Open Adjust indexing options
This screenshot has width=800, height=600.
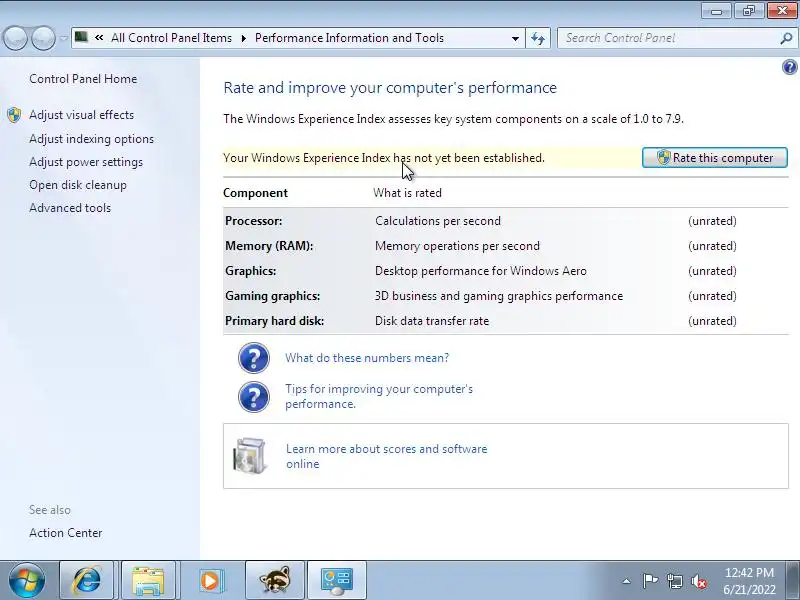[x=91, y=139]
